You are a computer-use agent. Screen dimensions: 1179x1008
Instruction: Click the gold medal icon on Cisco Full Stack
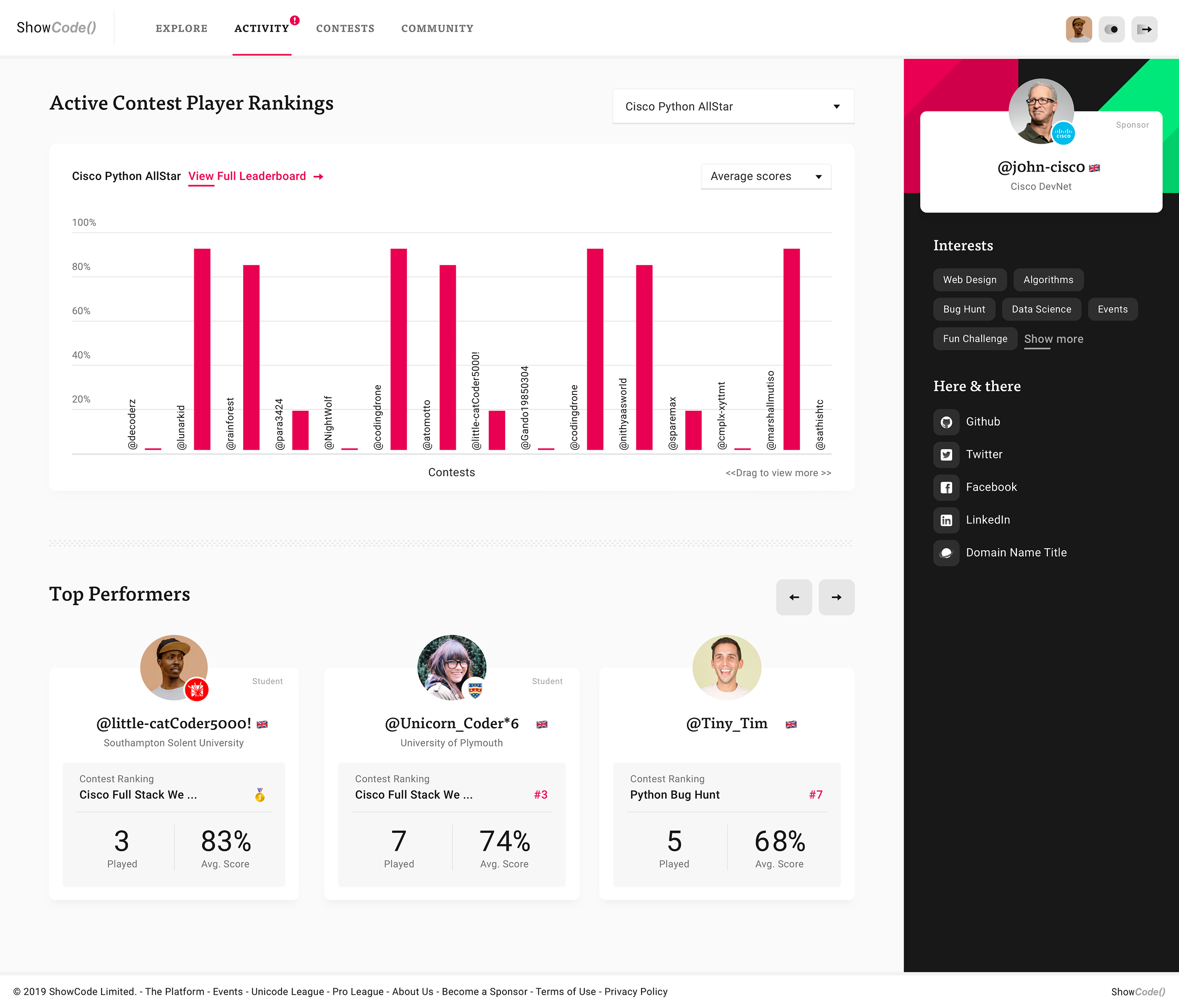259,795
